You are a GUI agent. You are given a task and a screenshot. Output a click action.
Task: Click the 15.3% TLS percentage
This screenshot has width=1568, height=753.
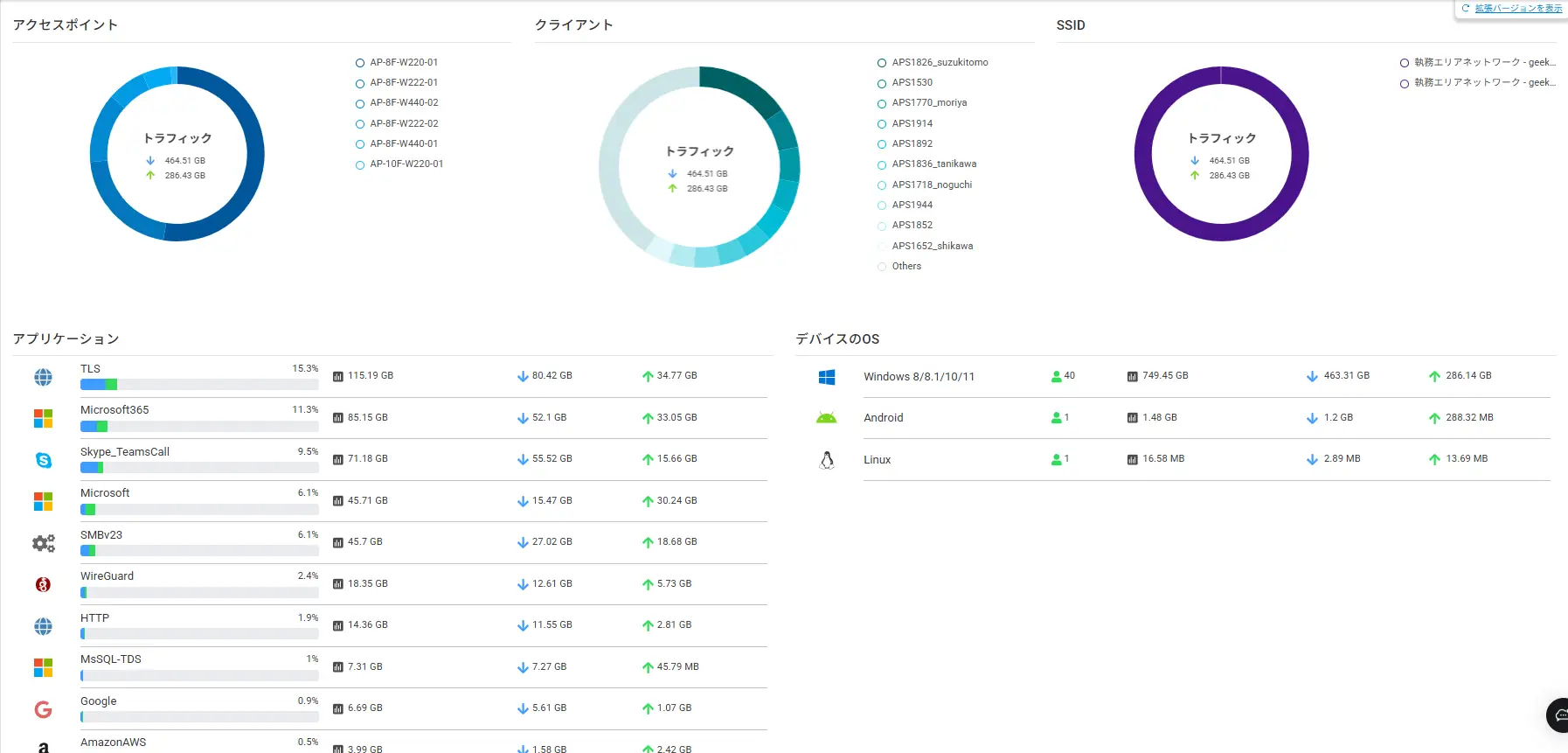tap(305, 368)
